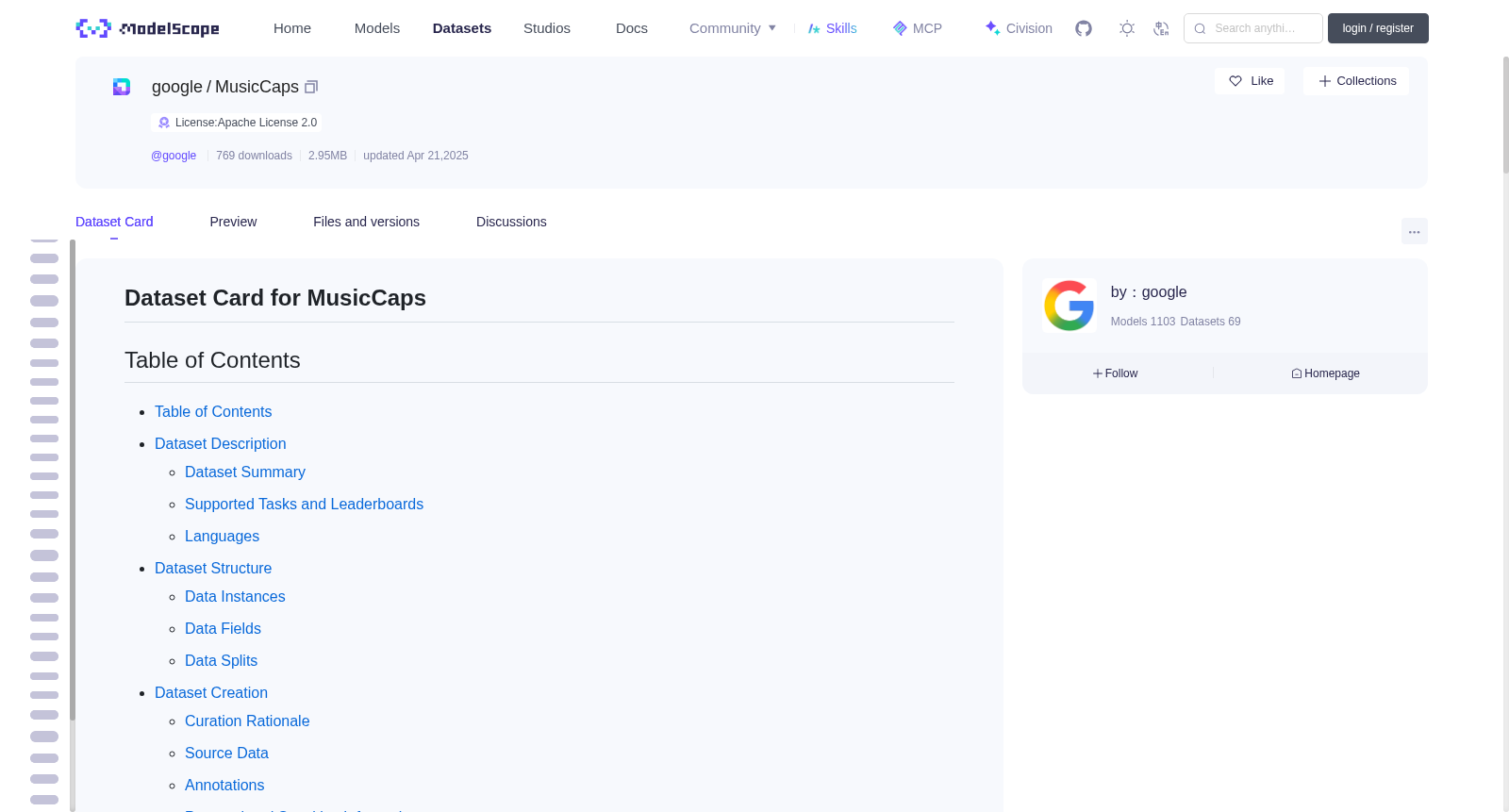Screen dimensions: 1509x812
Task: Switch to the Files and versions tab
Action: [x=366, y=222]
